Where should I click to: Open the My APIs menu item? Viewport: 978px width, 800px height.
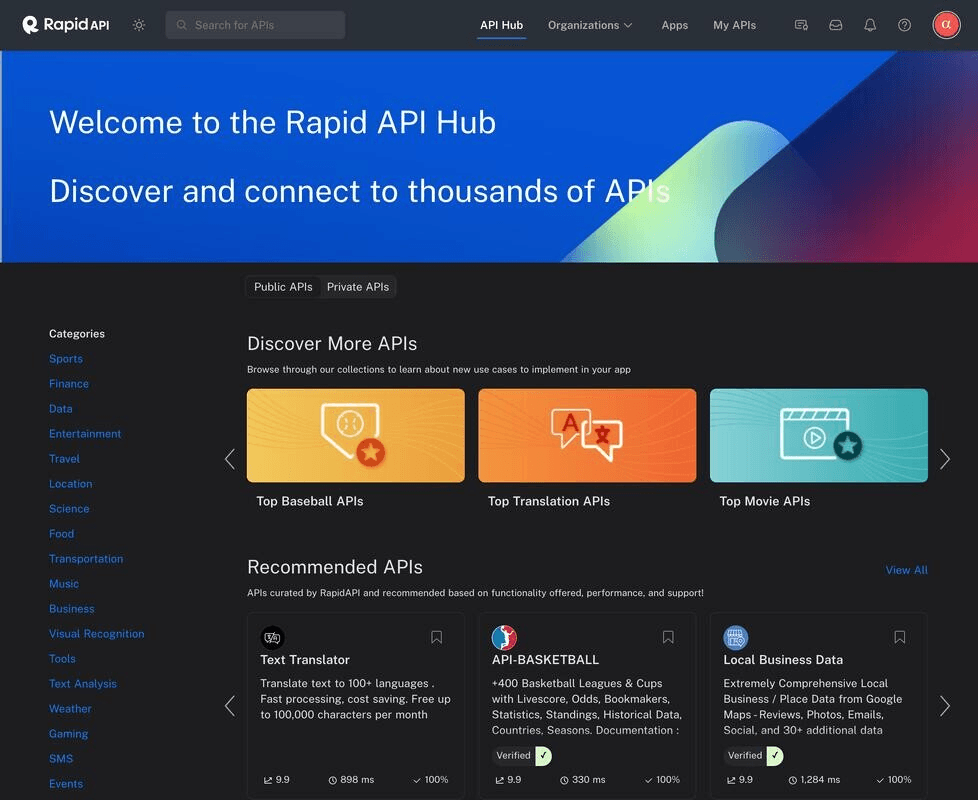[x=734, y=25]
